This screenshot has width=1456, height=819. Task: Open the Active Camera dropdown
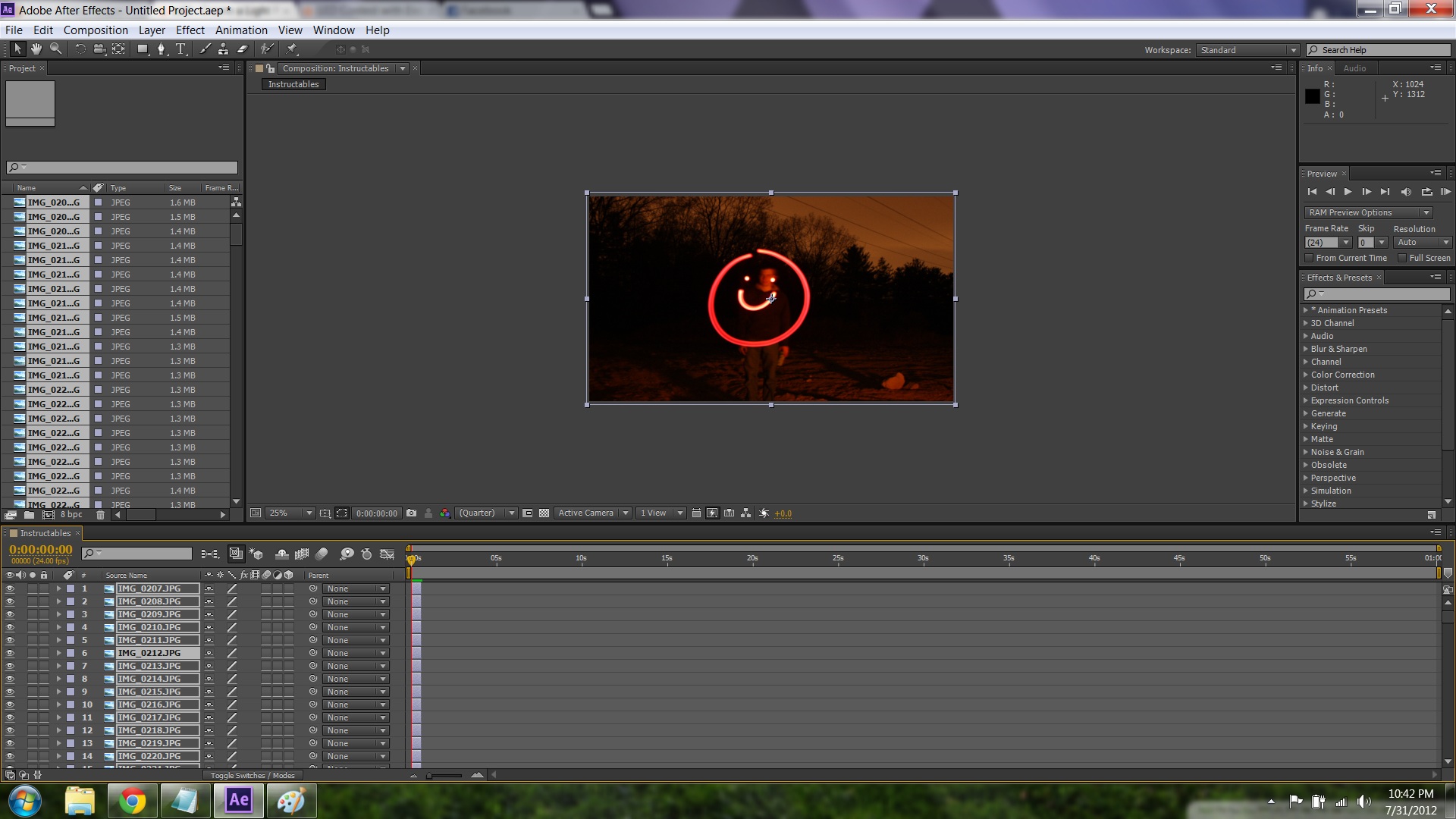tap(593, 513)
